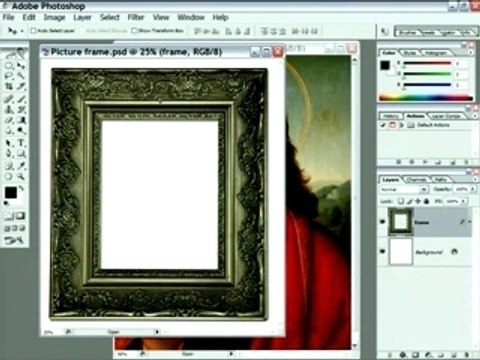Click toolbox foreground color swatch
This screenshot has height=360, width=480.
(11, 192)
